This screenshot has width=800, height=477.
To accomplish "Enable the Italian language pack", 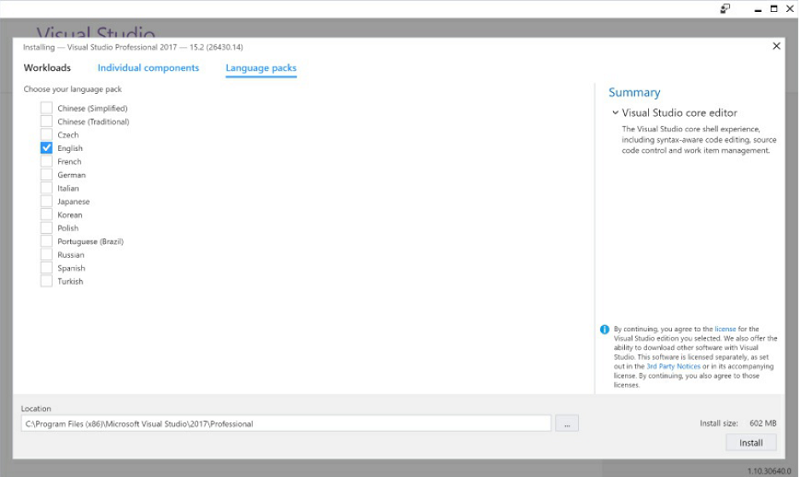I will (46, 188).
